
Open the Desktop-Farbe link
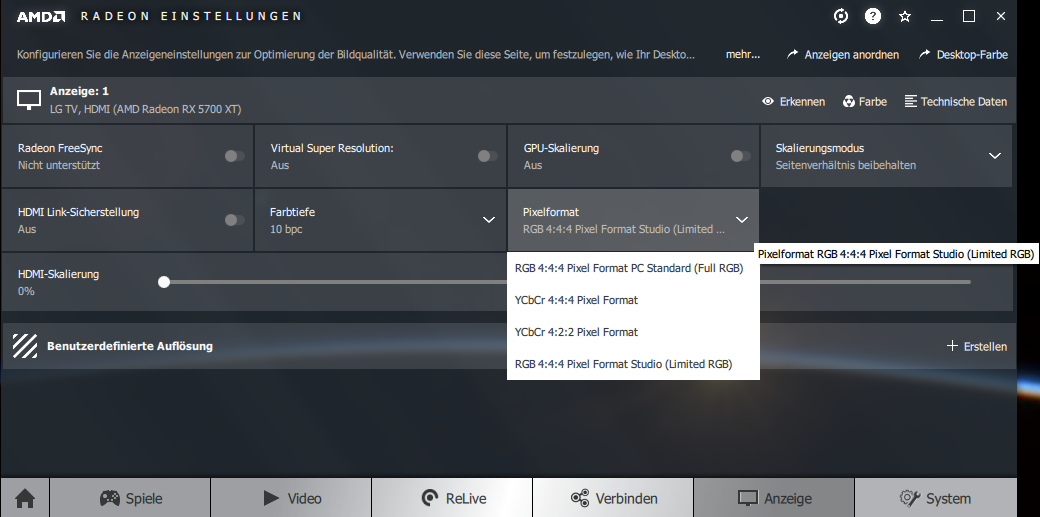pyautogui.click(x=963, y=54)
